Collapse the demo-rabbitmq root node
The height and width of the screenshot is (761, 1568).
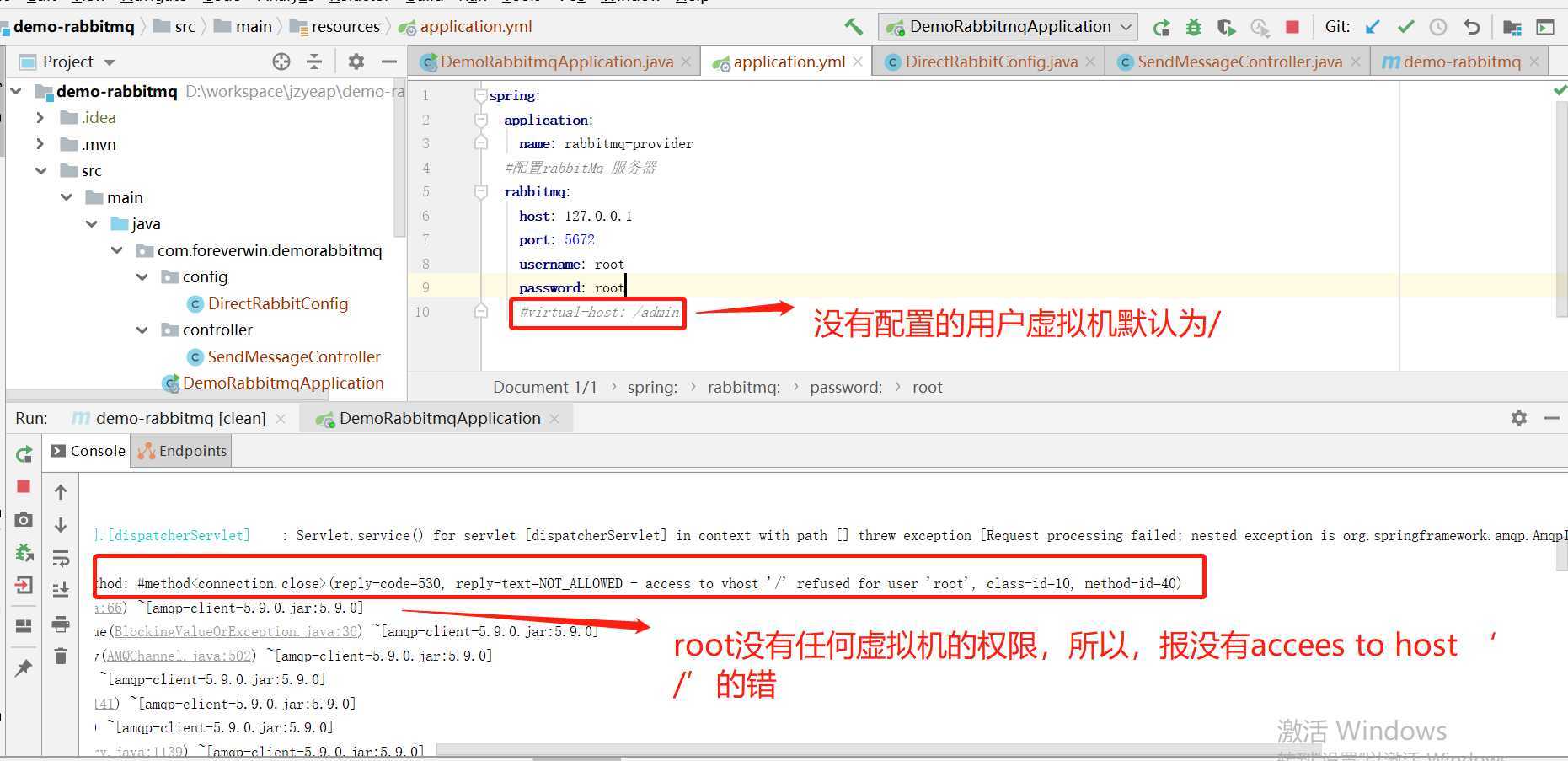pyautogui.click(x=16, y=91)
